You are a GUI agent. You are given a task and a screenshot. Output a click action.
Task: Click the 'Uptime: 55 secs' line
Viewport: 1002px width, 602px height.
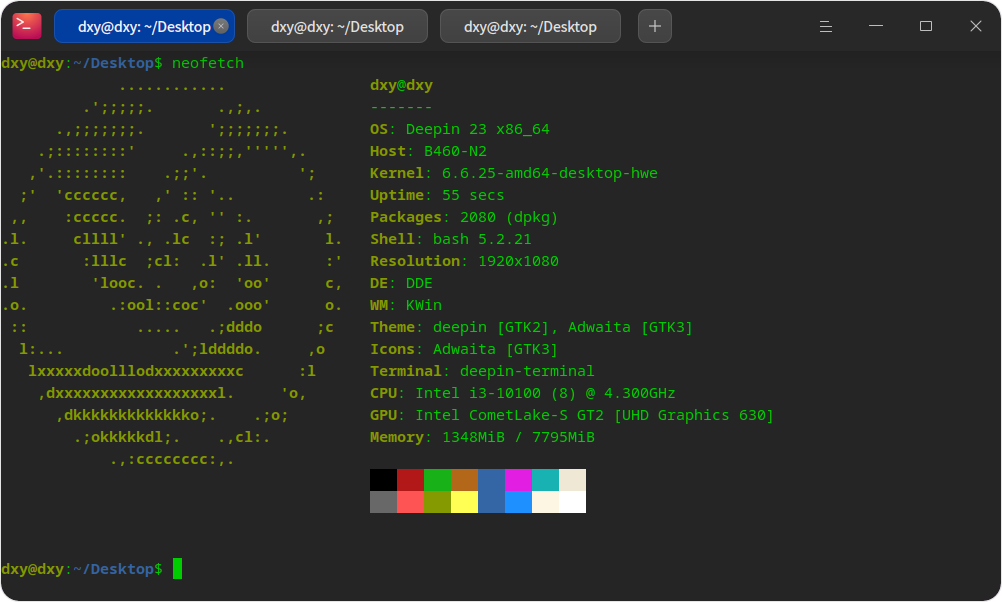437,195
